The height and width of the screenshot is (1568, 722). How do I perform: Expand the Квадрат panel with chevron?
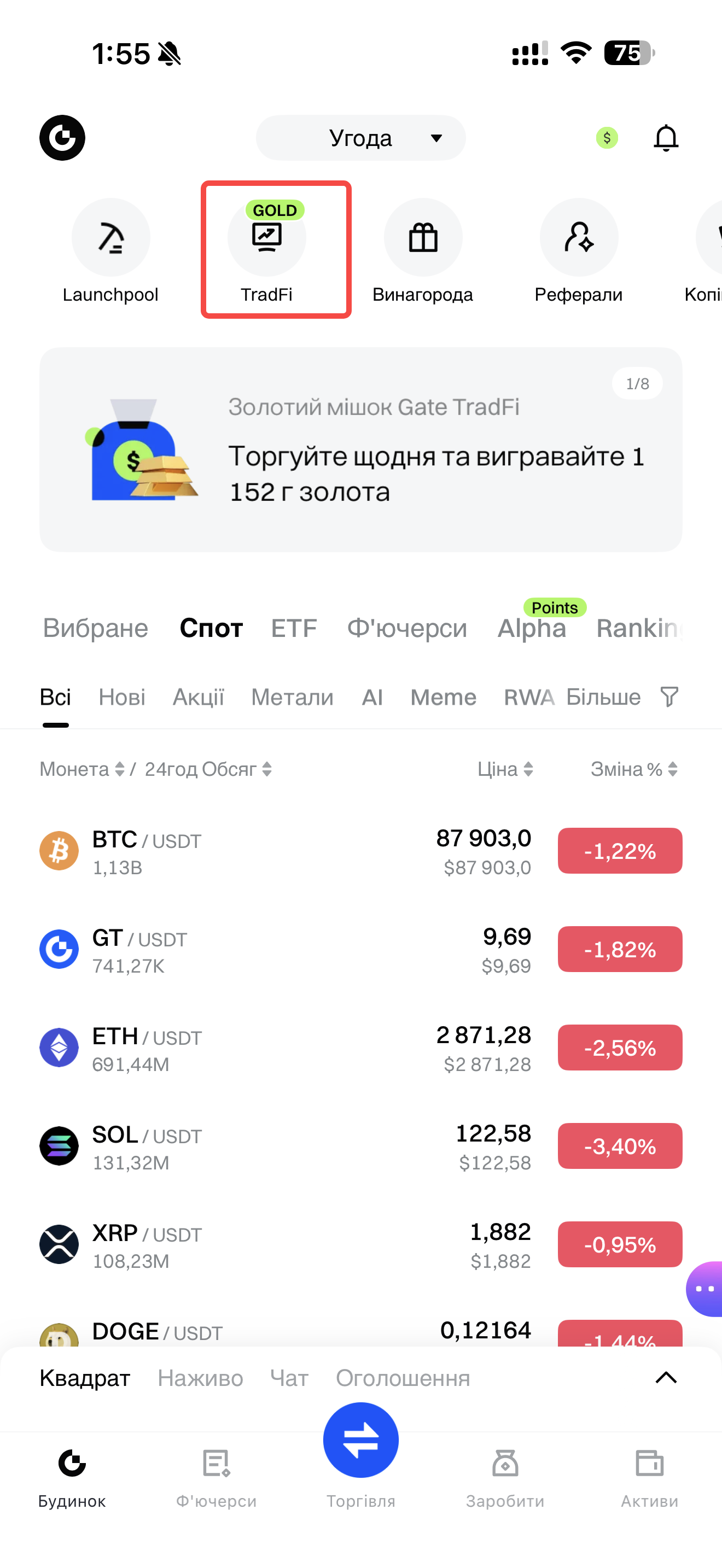(665, 1378)
